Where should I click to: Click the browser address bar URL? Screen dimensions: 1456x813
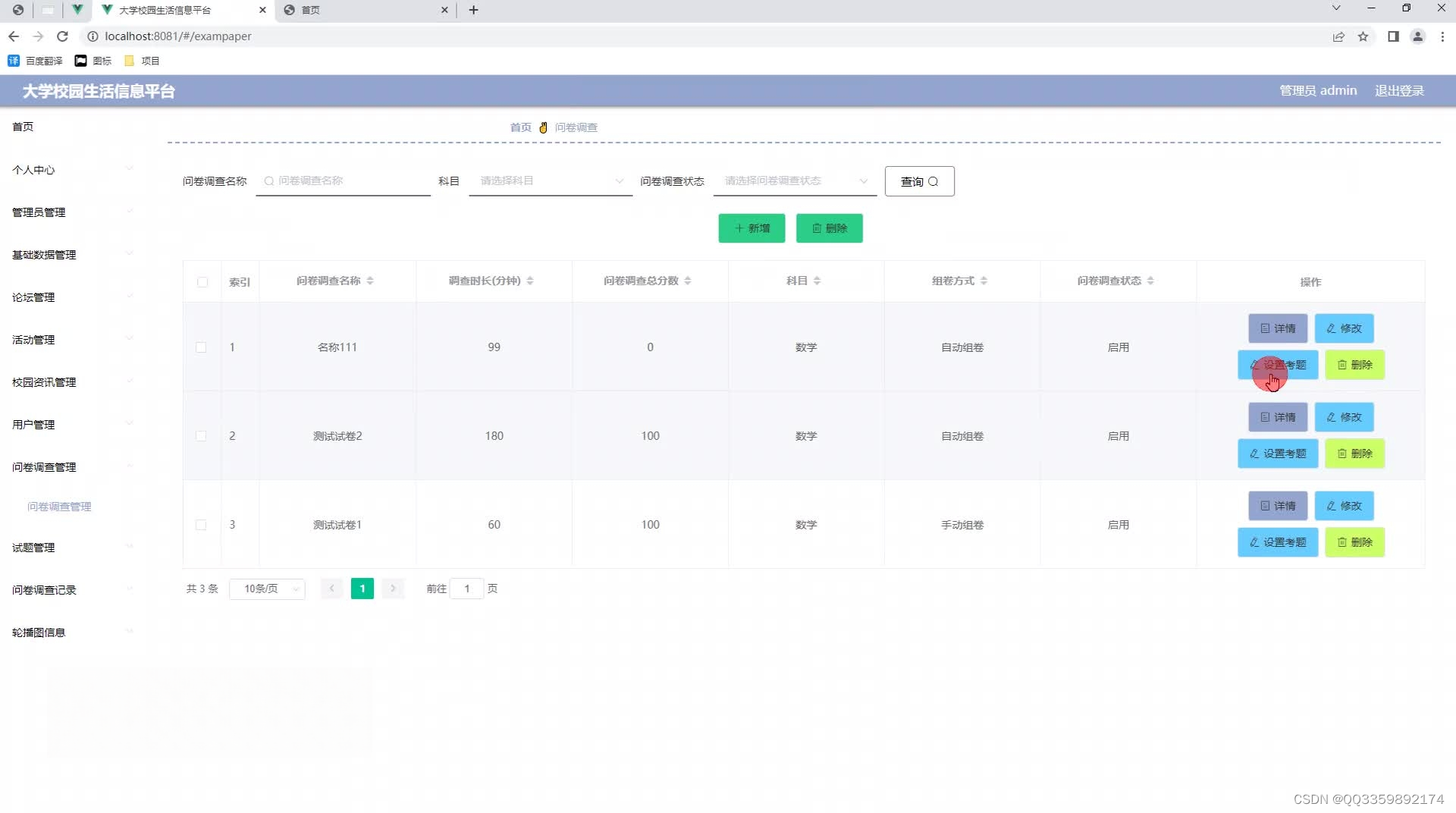pyautogui.click(x=178, y=36)
